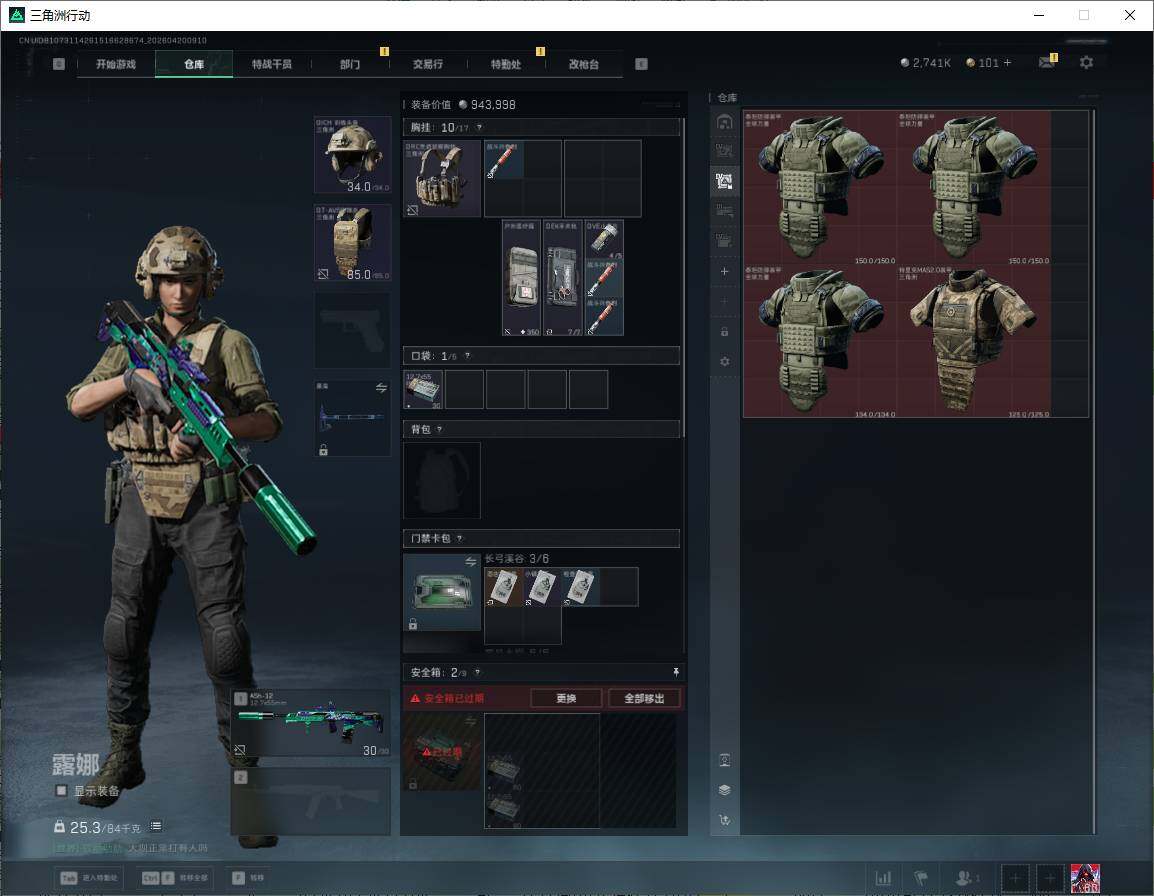The image size is (1154, 896).
Task: Click the stash vertical scrollbar
Action: 1094,471
